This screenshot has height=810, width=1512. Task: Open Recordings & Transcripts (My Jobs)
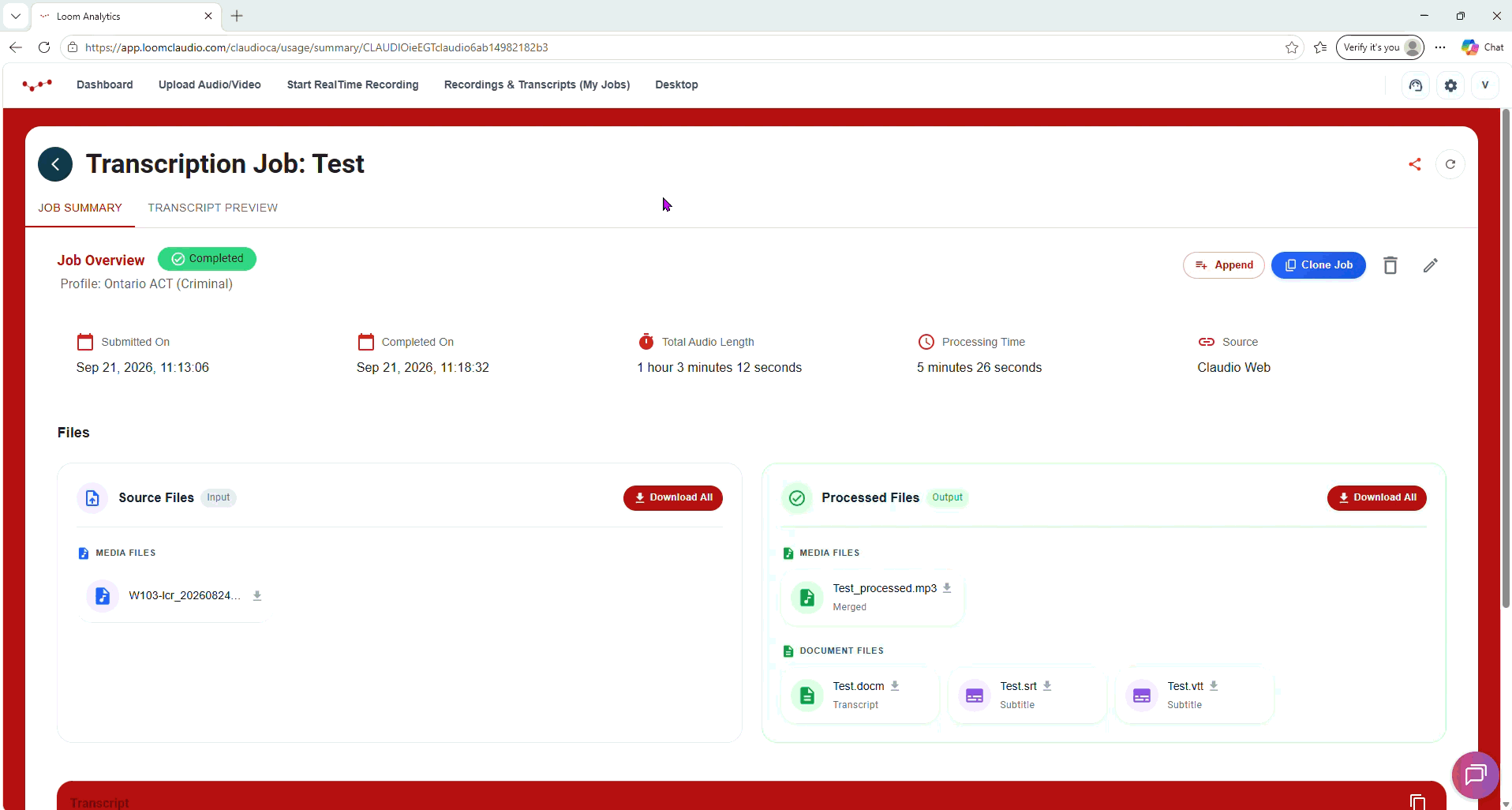click(x=537, y=84)
